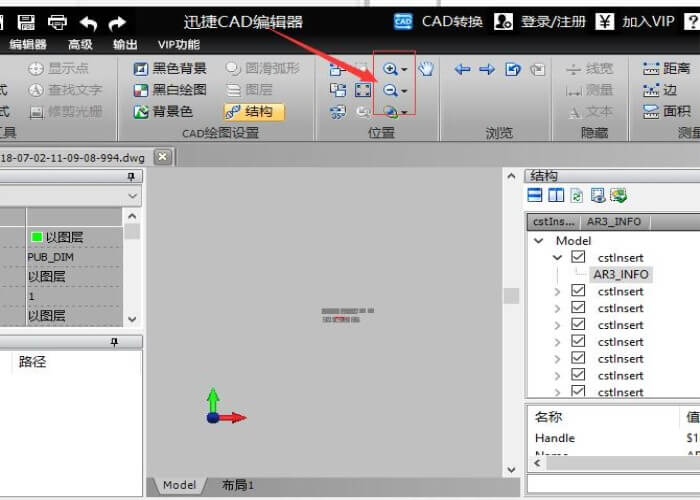Screen dimensions: 700x500
Task: Pin the properties panel
Action: 131,177
